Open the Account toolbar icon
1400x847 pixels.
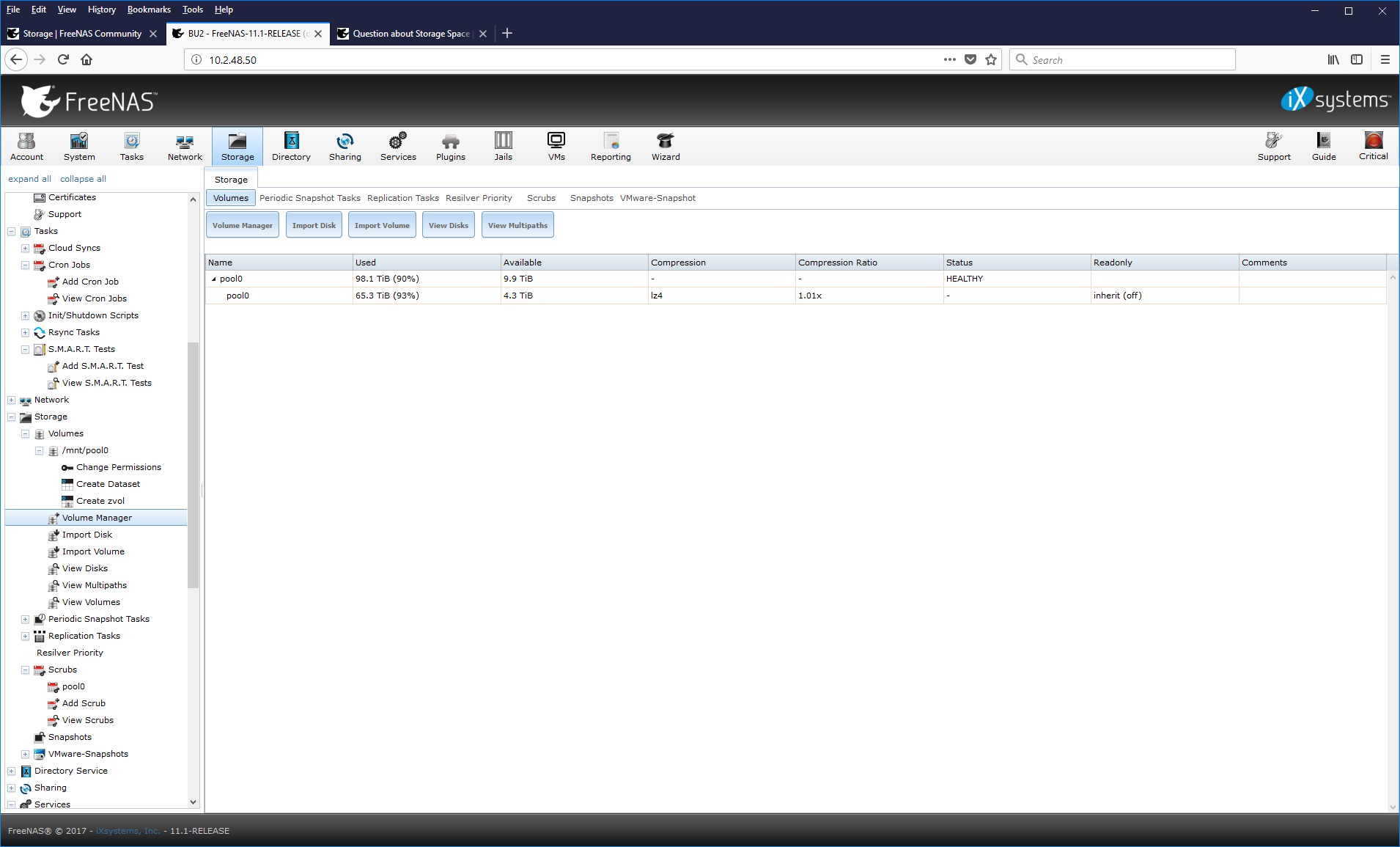coord(26,147)
